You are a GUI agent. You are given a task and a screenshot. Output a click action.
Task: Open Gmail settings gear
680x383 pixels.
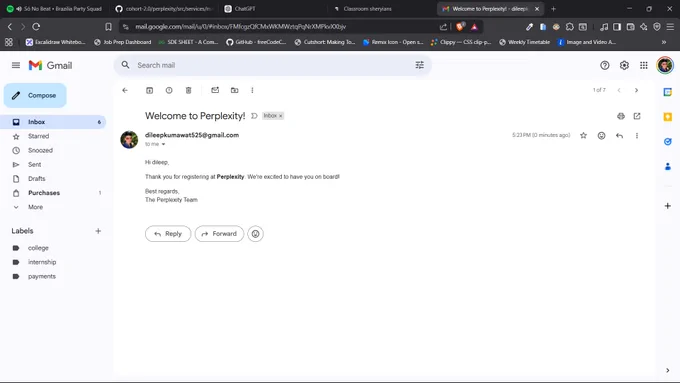pos(624,65)
